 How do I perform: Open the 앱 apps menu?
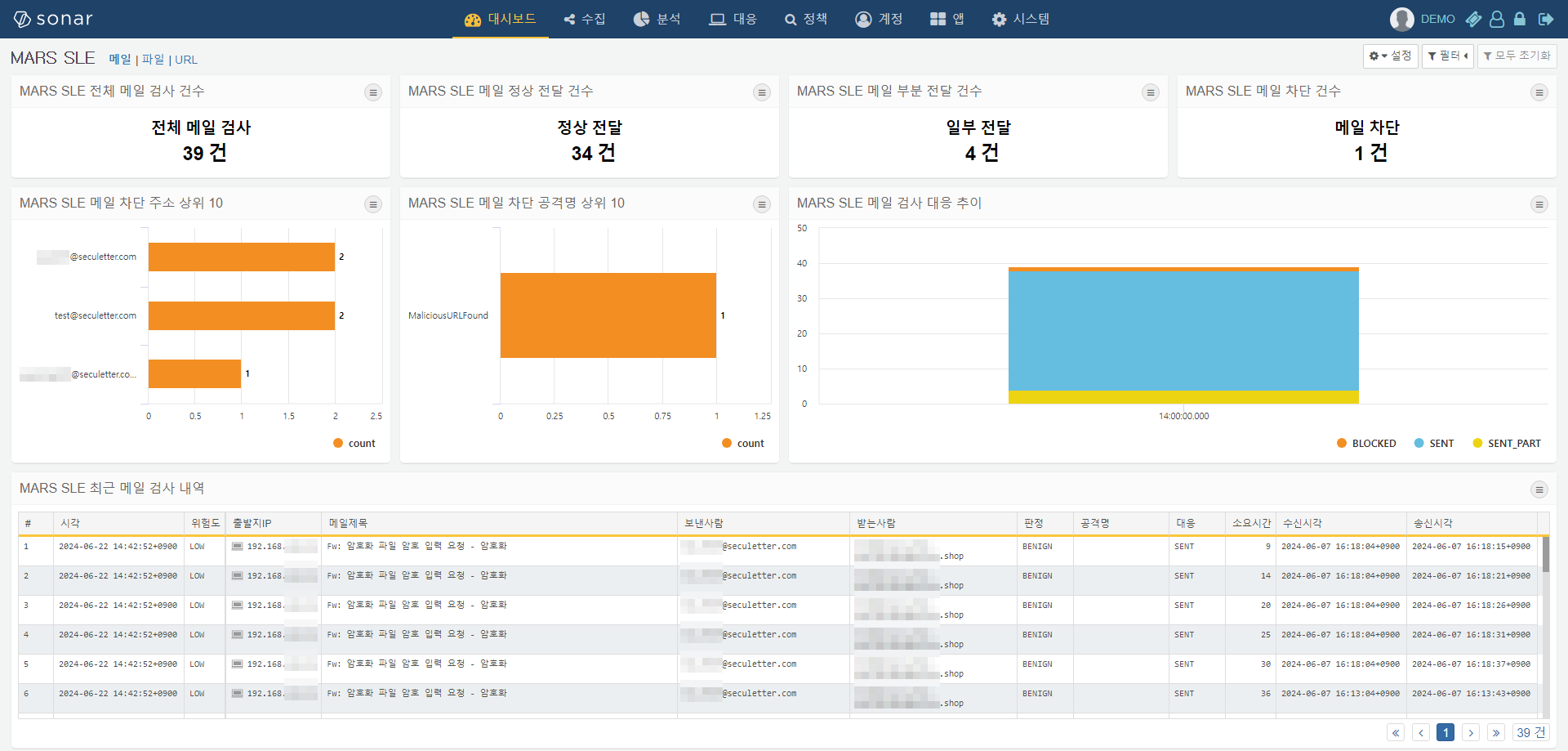pos(947,19)
